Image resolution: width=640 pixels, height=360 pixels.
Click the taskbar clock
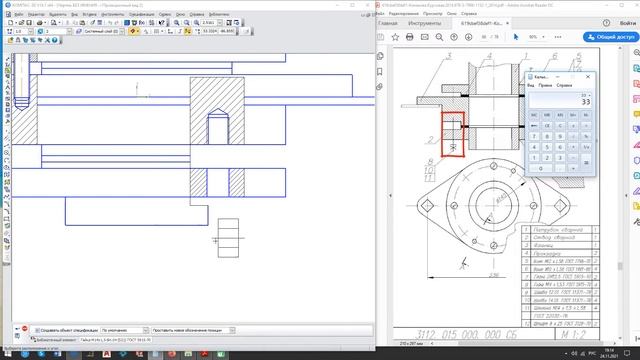click(609, 353)
